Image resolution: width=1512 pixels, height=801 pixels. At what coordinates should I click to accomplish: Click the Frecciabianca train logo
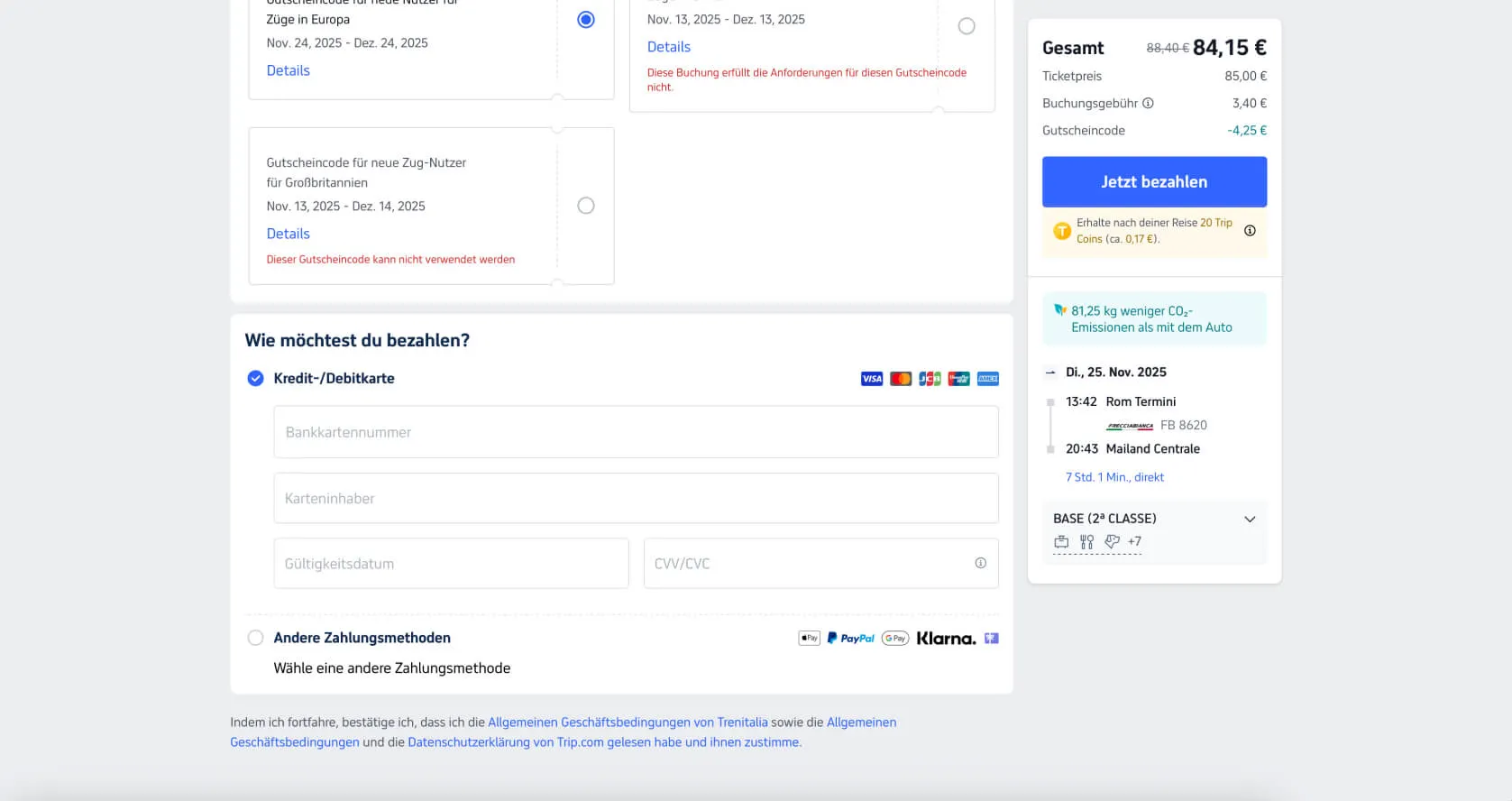pyautogui.click(x=1130, y=426)
